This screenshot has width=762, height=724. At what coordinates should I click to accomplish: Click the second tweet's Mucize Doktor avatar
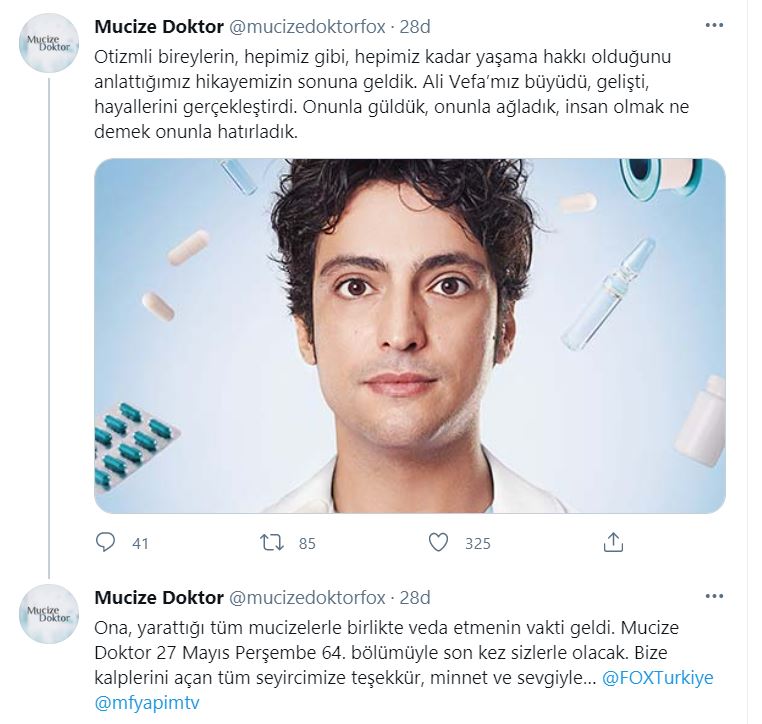pyautogui.click(x=49, y=614)
